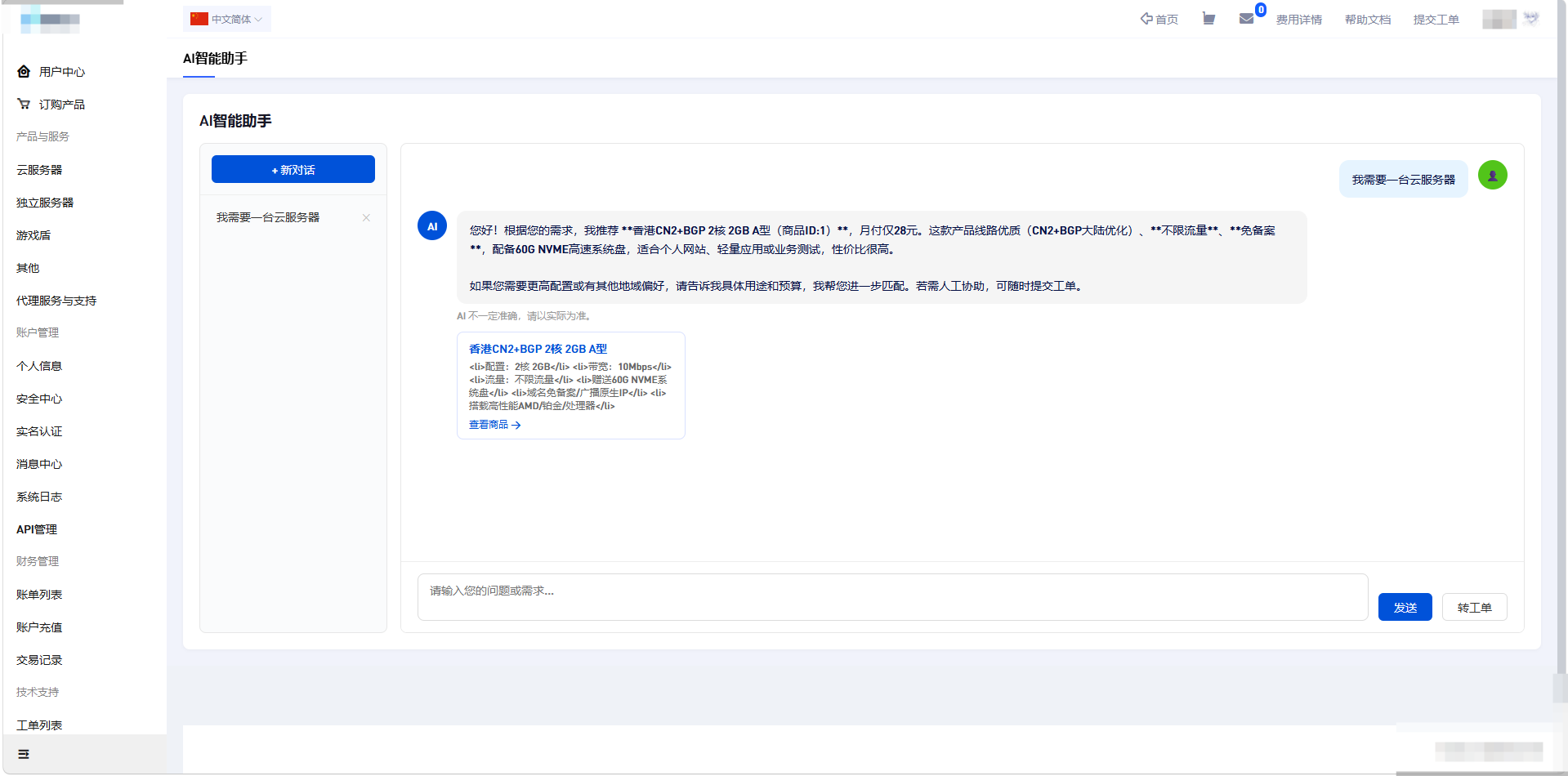Viewport: 1568px width, 776px height.
Task: Open 代理服务与支持 in the sidebar
Action: click(x=56, y=301)
